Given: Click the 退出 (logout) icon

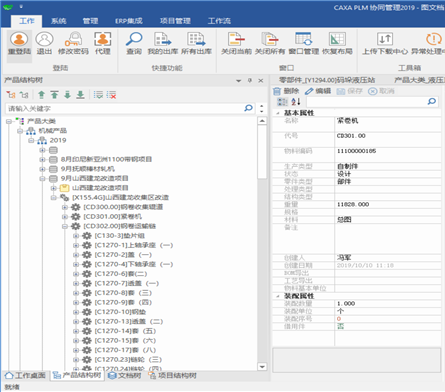Looking at the screenshot, I should 44,43.
